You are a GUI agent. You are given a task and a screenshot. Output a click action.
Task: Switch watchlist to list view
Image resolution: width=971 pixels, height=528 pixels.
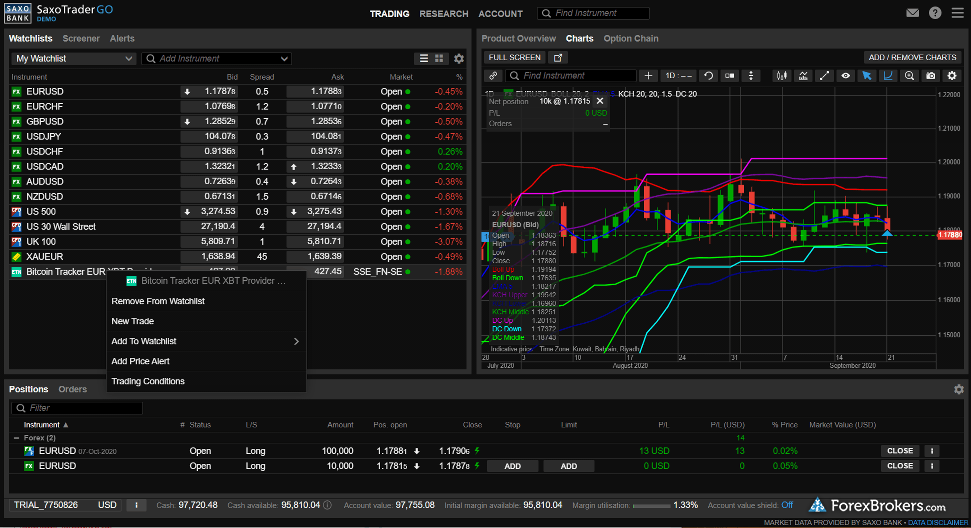(424, 58)
